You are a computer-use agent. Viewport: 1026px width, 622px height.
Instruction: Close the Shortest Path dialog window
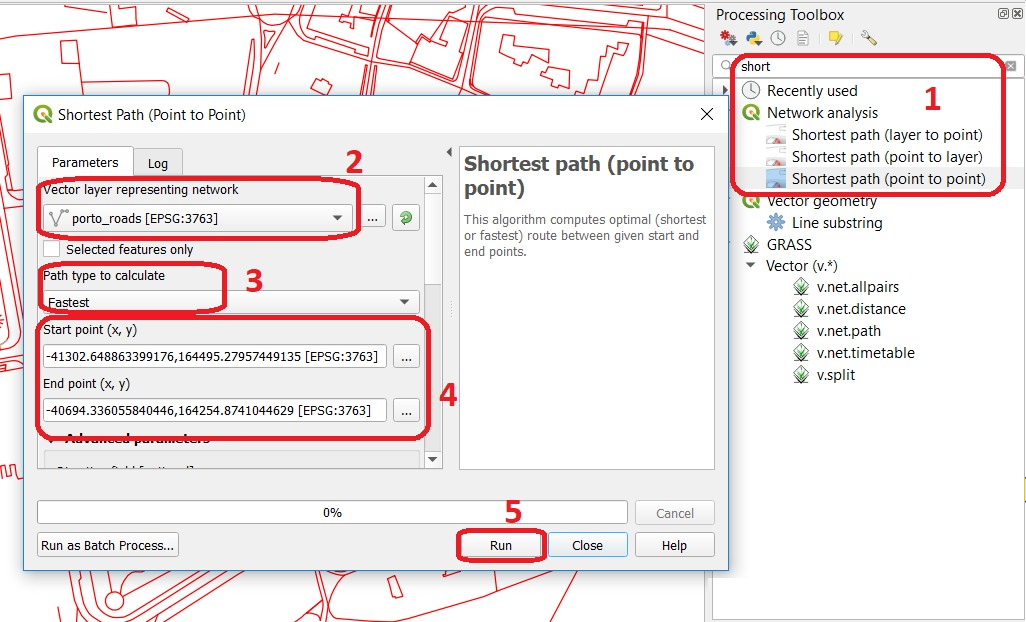click(x=707, y=114)
